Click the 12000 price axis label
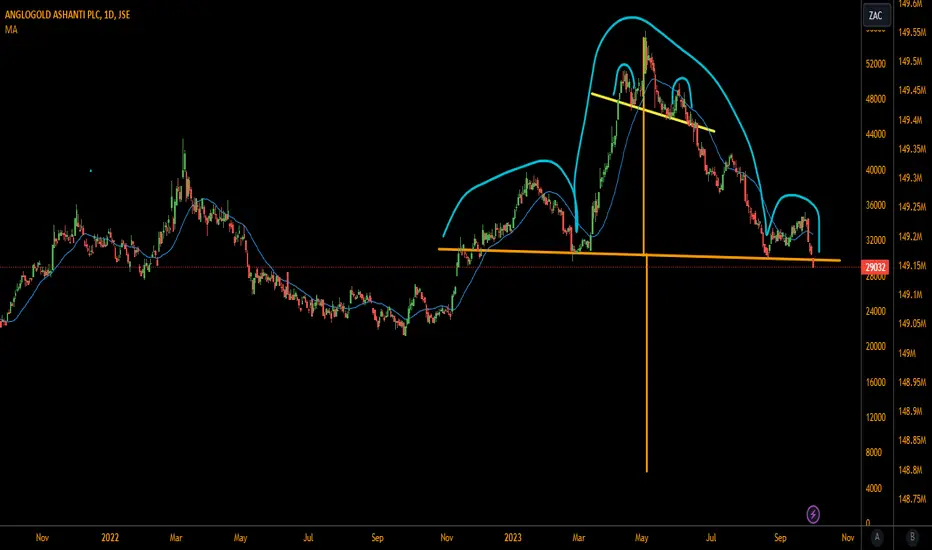This screenshot has height=550, width=932. [x=876, y=417]
